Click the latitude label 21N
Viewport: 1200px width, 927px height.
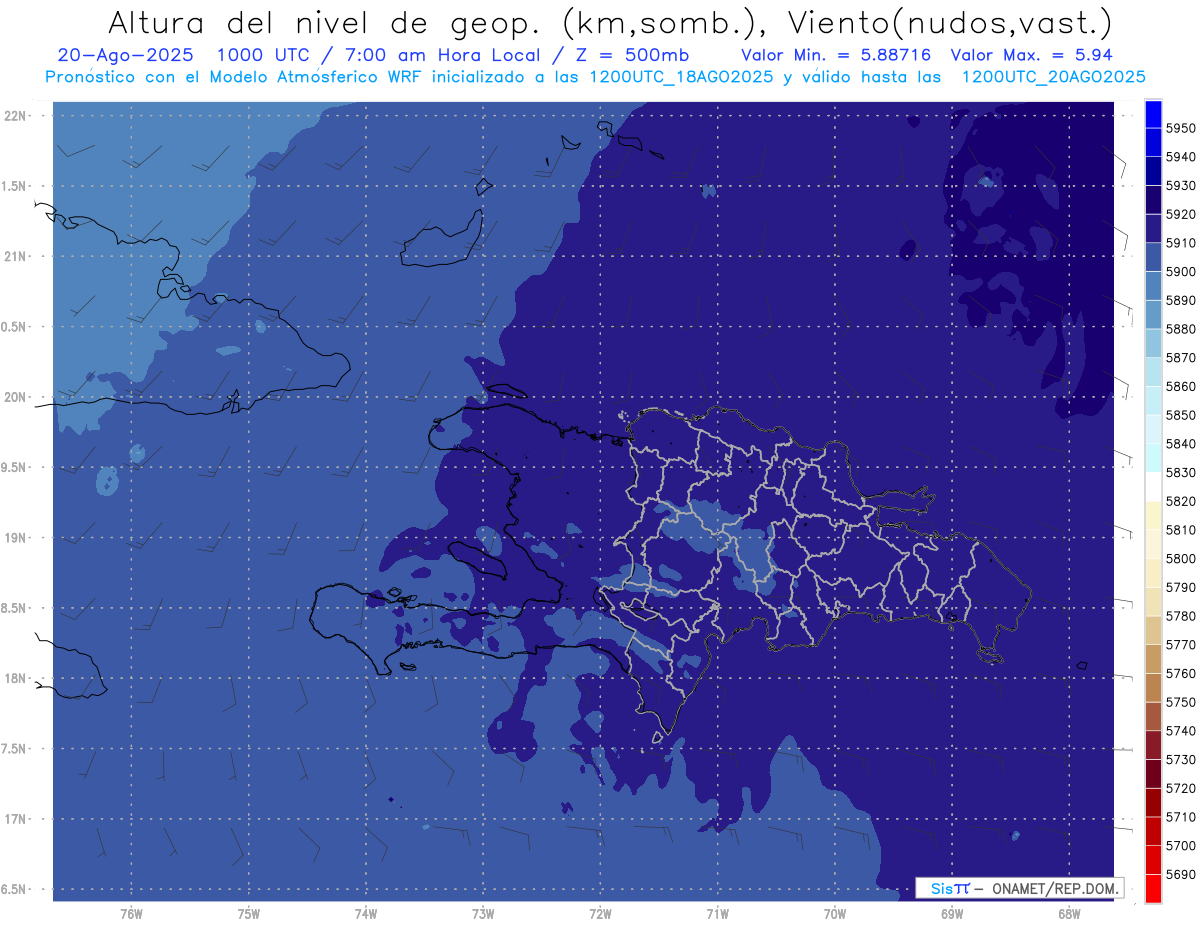click(16, 256)
